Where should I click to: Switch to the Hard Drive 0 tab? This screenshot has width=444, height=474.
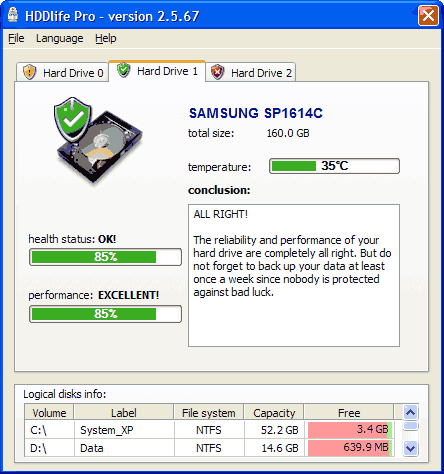click(x=63, y=72)
